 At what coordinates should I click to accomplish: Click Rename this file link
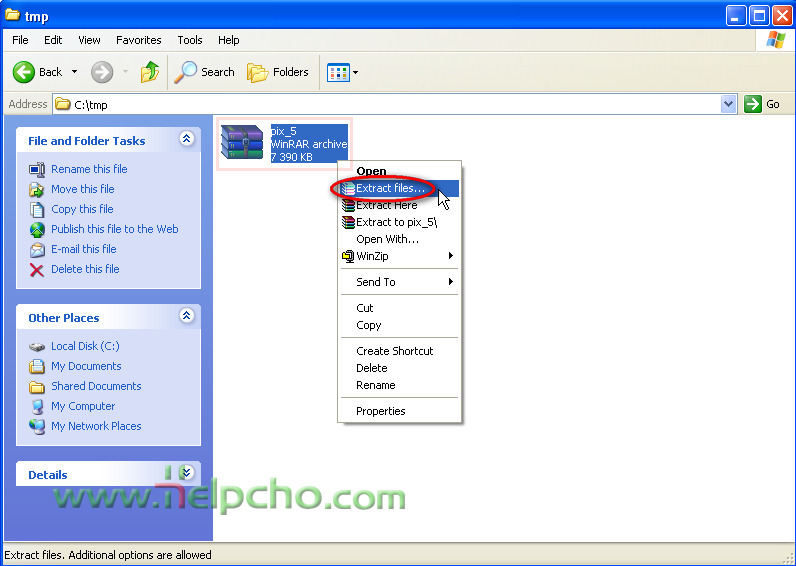[x=89, y=169]
